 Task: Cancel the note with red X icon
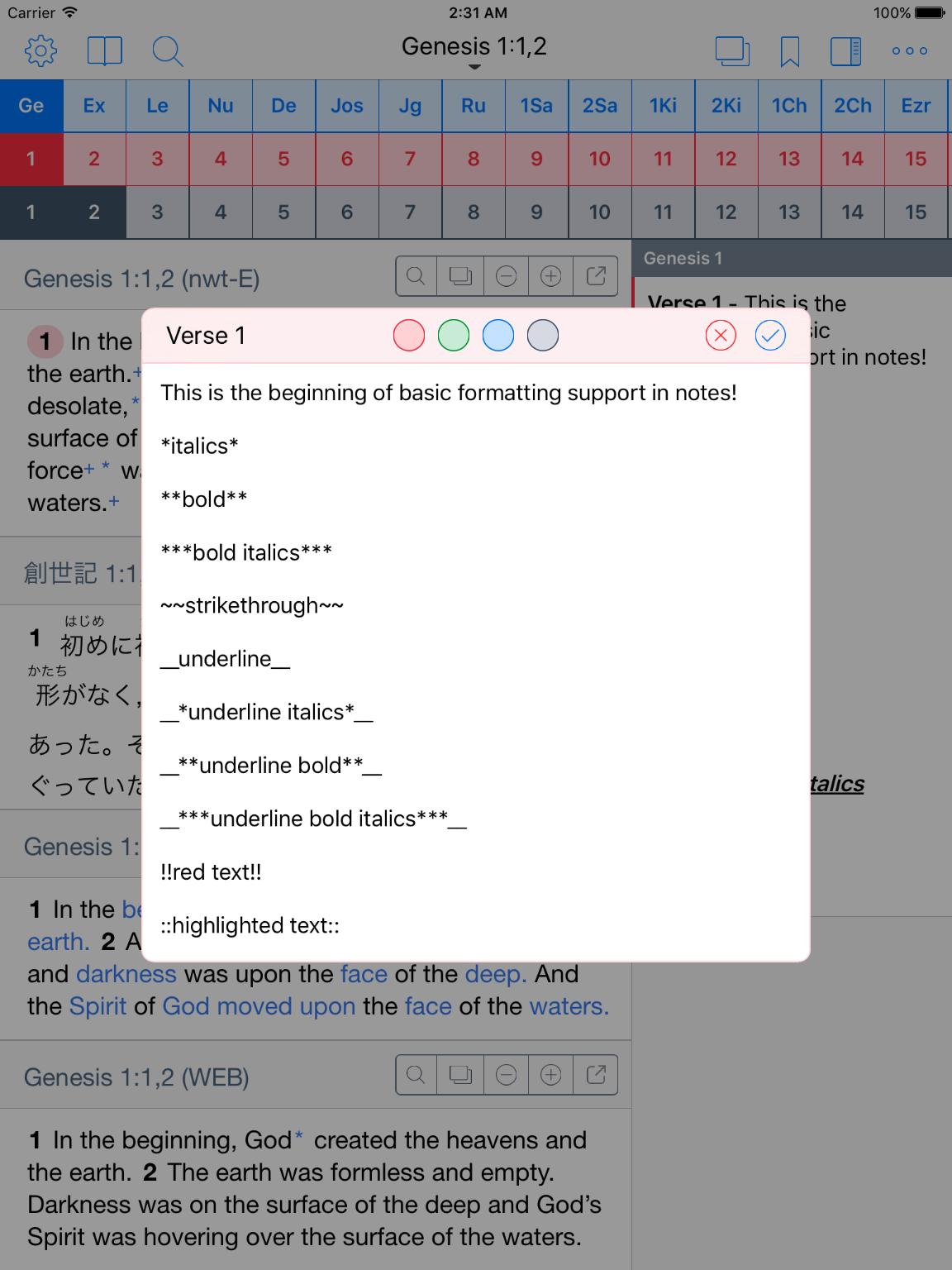pos(721,336)
